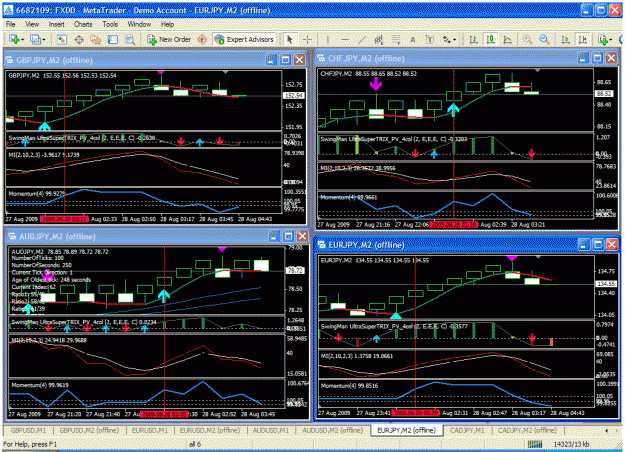Open the Charts menu

[83, 24]
